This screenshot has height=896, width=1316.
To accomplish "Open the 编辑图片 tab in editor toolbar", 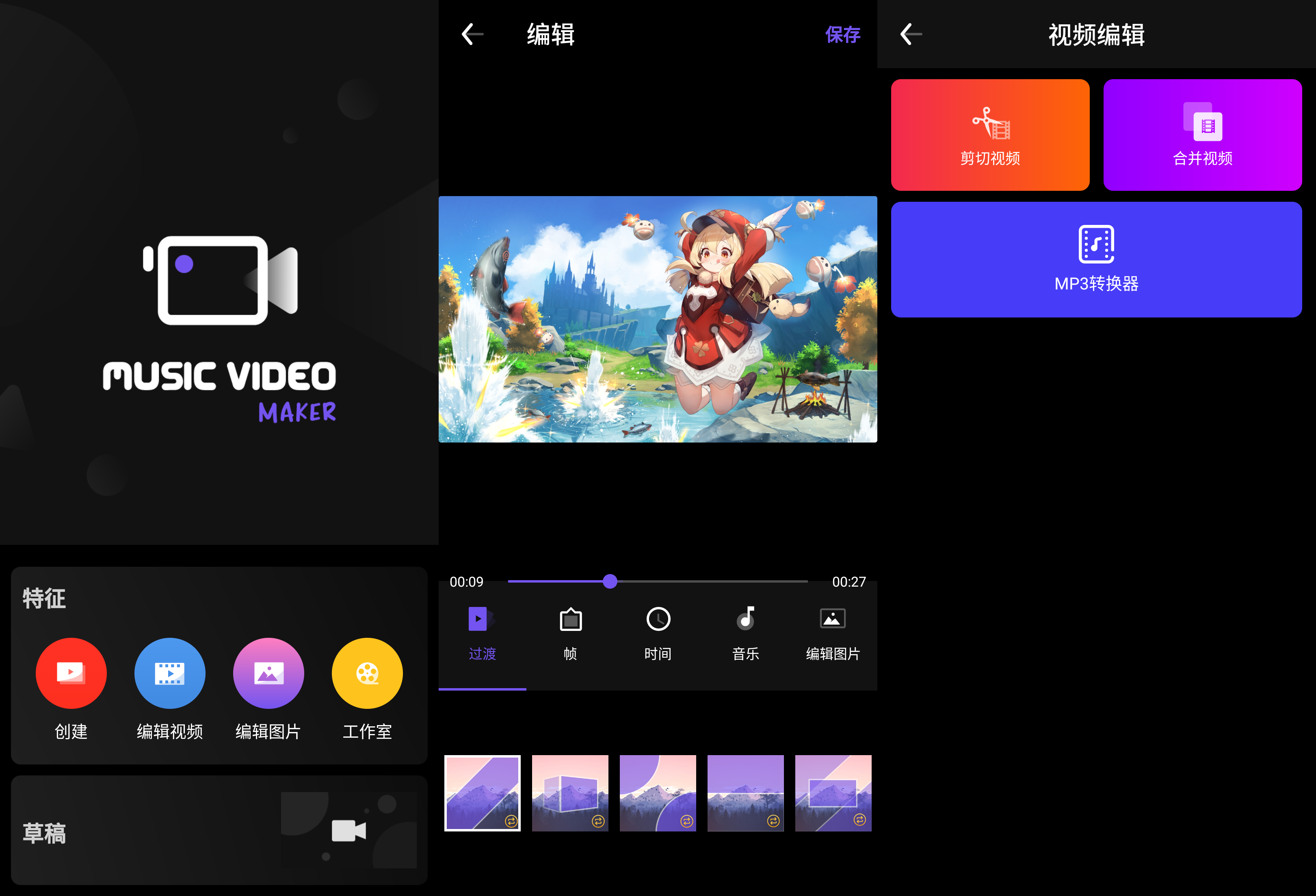I will 832,634.
